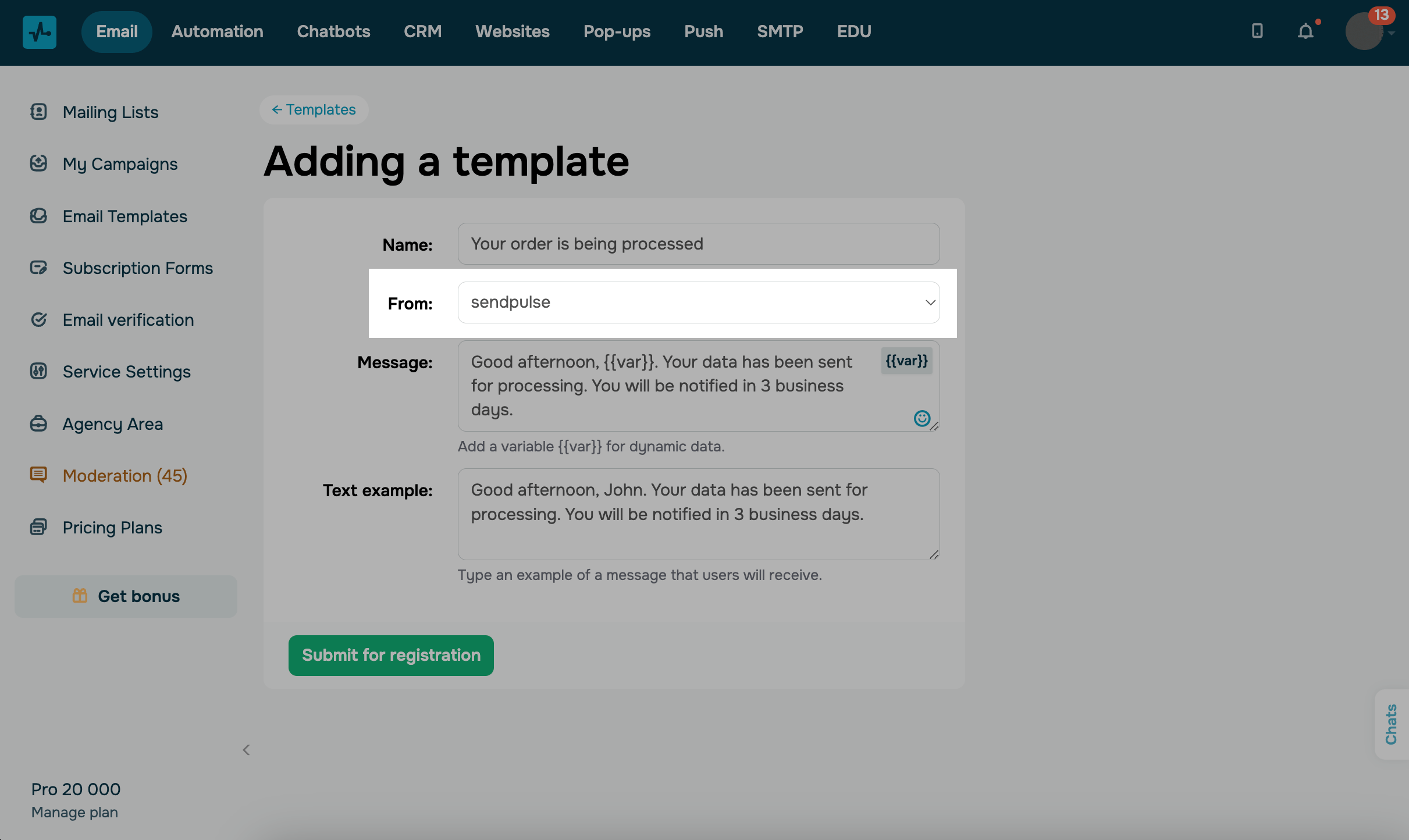Open the Chats side tab
Image resolution: width=1409 pixels, height=840 pixels.
[1391, 724]
